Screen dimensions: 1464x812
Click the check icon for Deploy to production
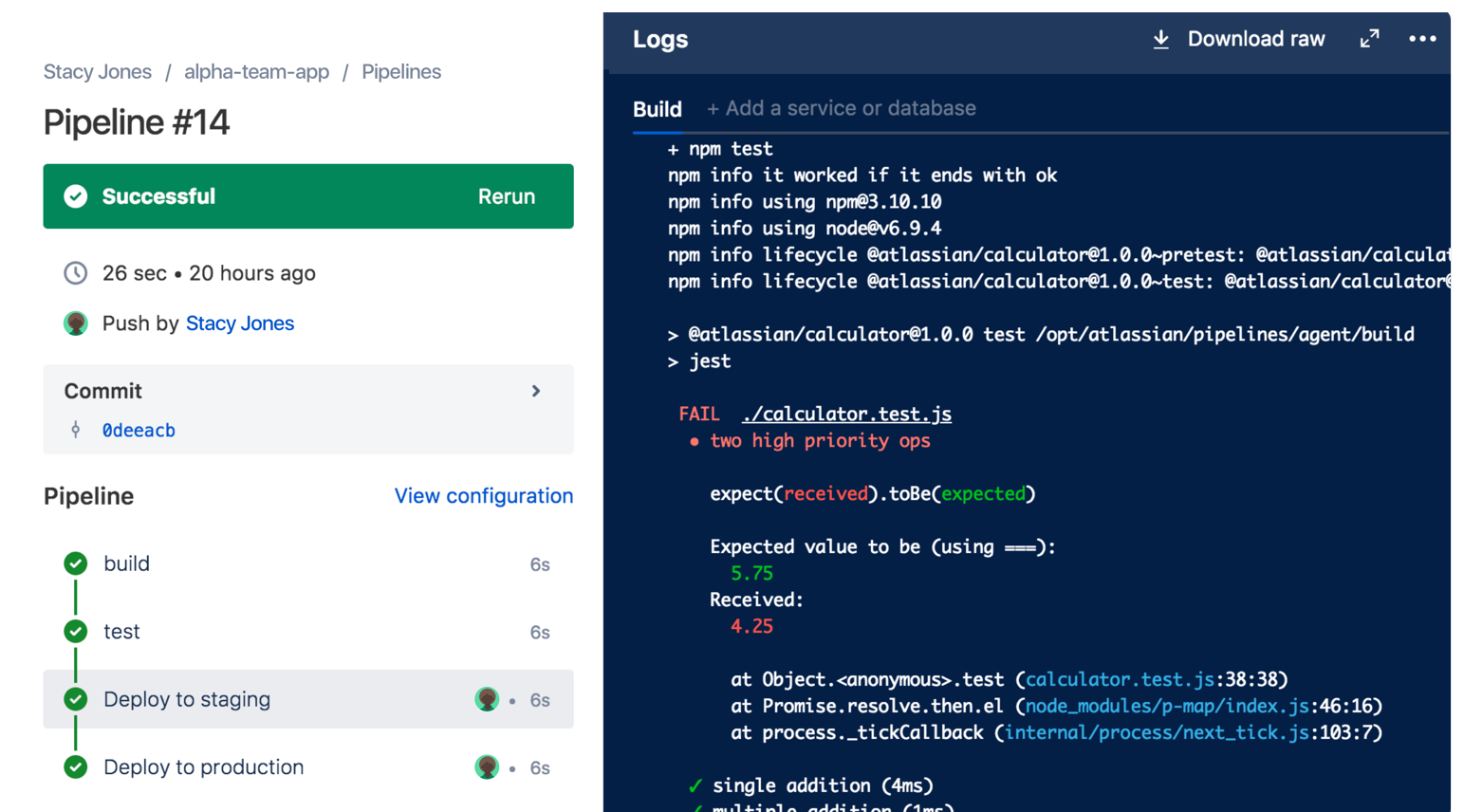[76, 766]
